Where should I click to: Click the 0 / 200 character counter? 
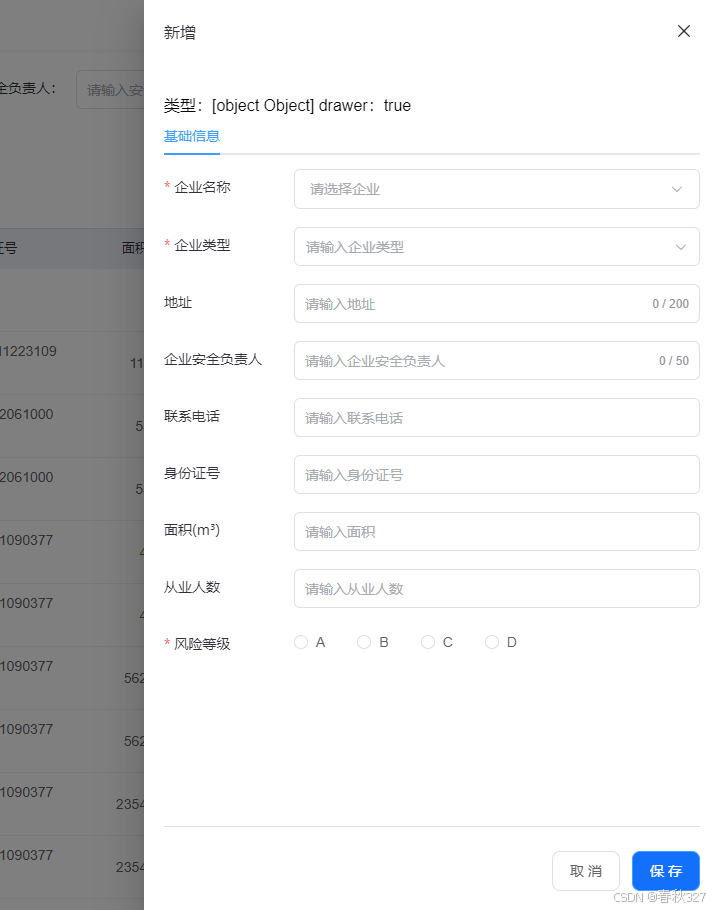670,304
